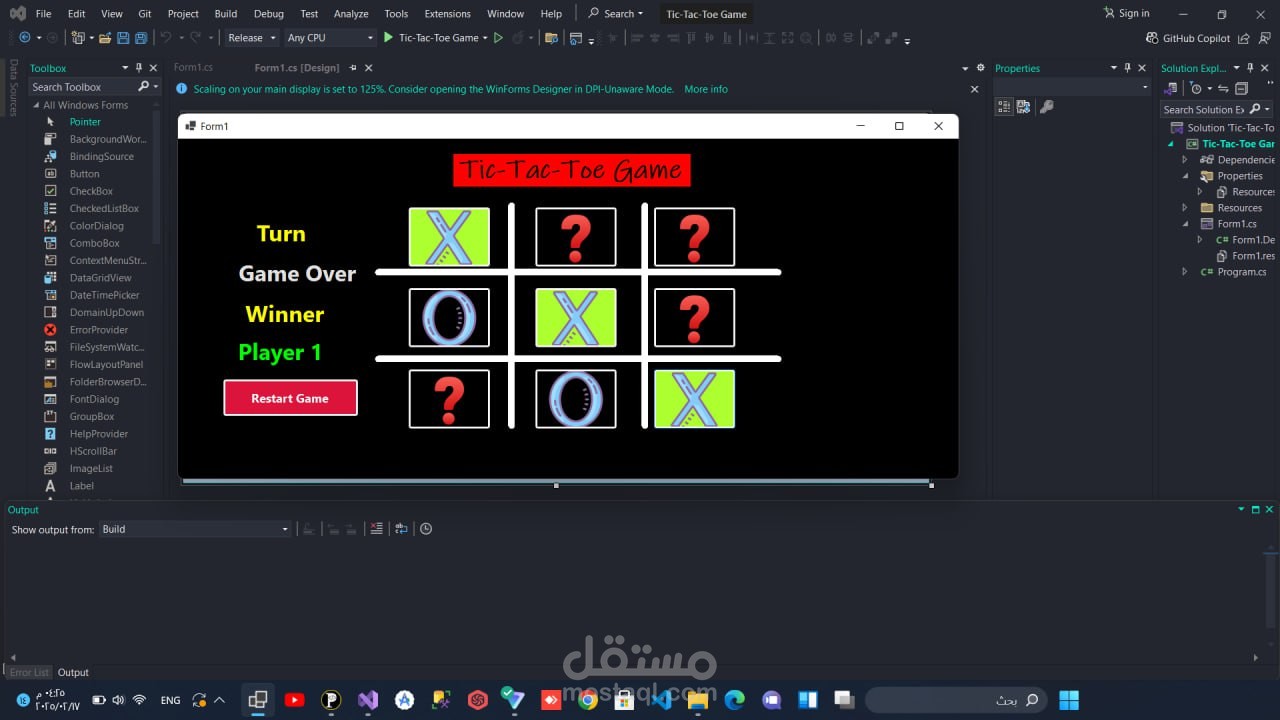Collapse the Form1.cs node in Solution Explorer
Viewport: 1280px width, 720px height.
pos(1185,224)
